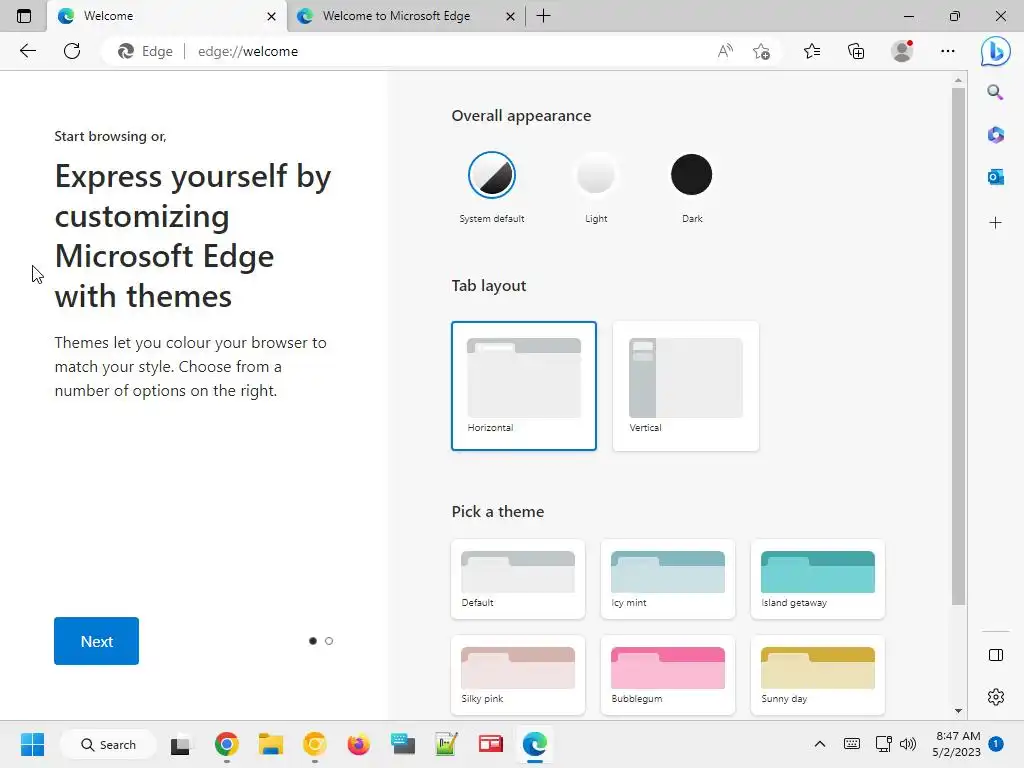Select System default appearance
Image resolution: width=1024 pixels, height=768 pixels.
point(492,175)
